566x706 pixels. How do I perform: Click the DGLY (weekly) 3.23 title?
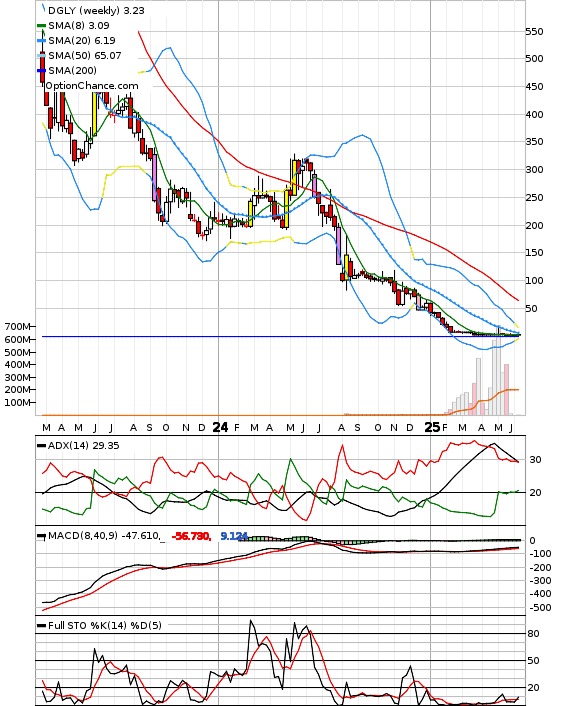pos(96,10)
